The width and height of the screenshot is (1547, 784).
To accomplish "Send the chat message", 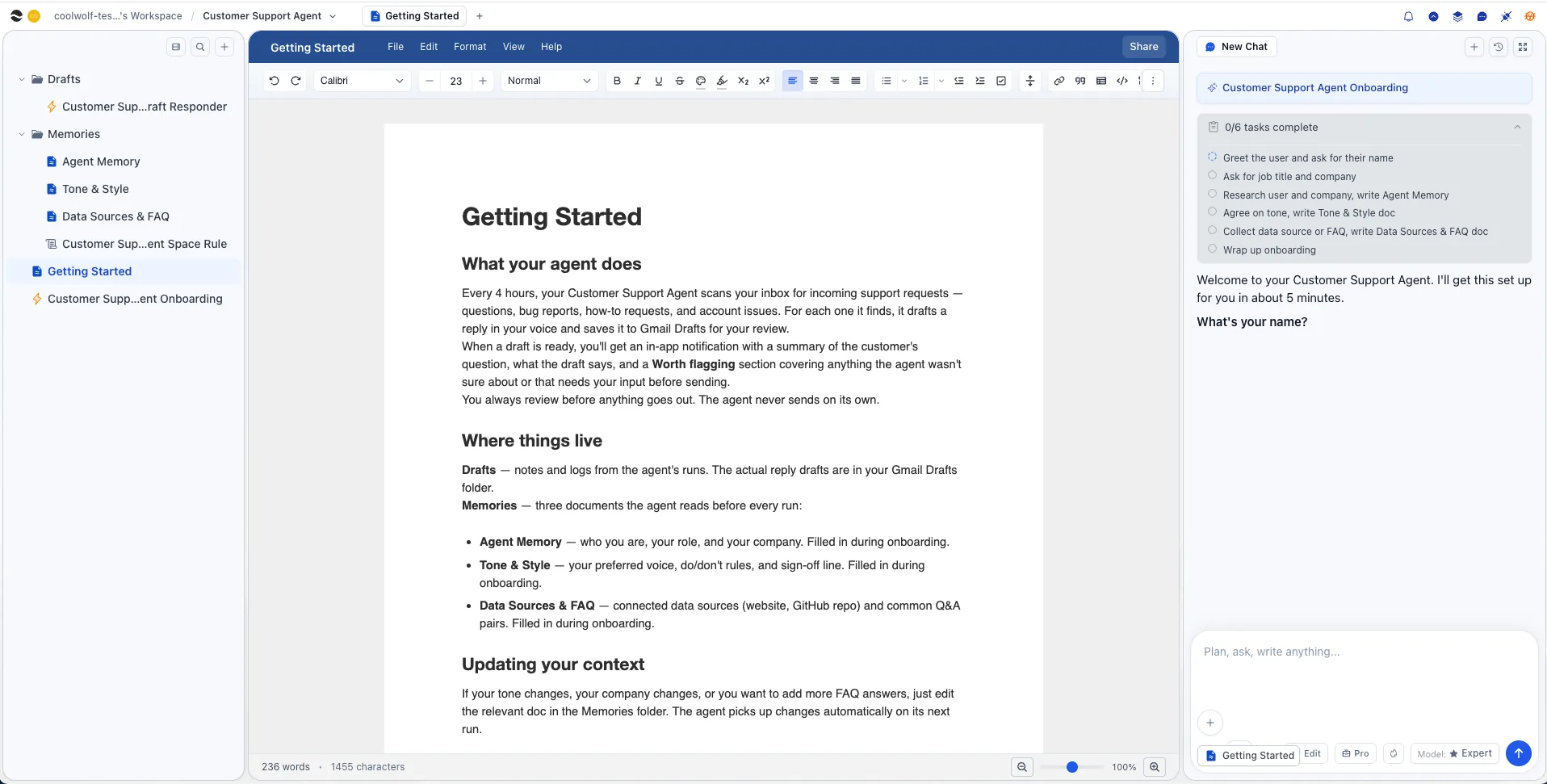I will (x=1518, y=753).
